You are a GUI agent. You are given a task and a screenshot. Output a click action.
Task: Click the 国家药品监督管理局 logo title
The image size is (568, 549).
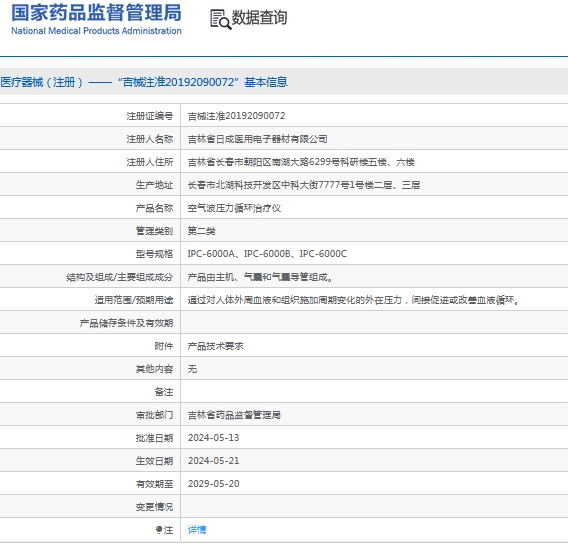pos(96,13)
